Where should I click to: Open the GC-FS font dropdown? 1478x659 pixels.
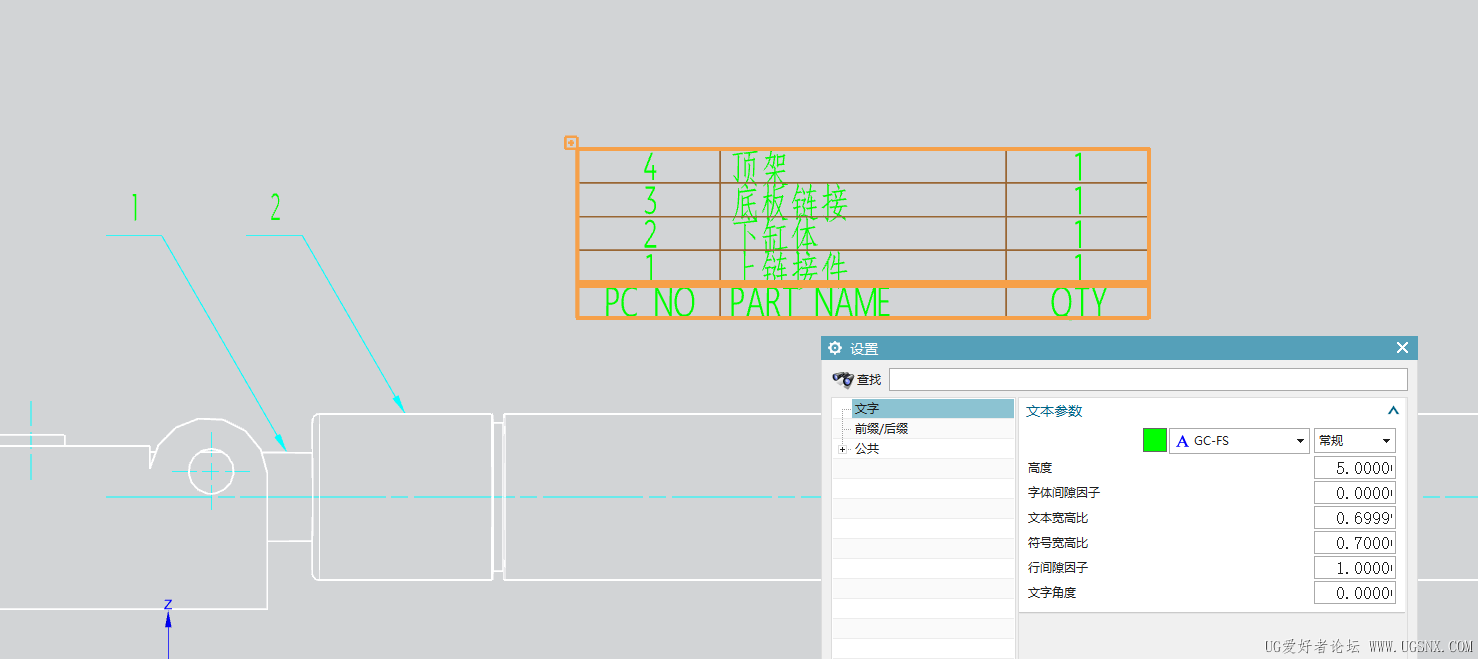point(1239,440)
